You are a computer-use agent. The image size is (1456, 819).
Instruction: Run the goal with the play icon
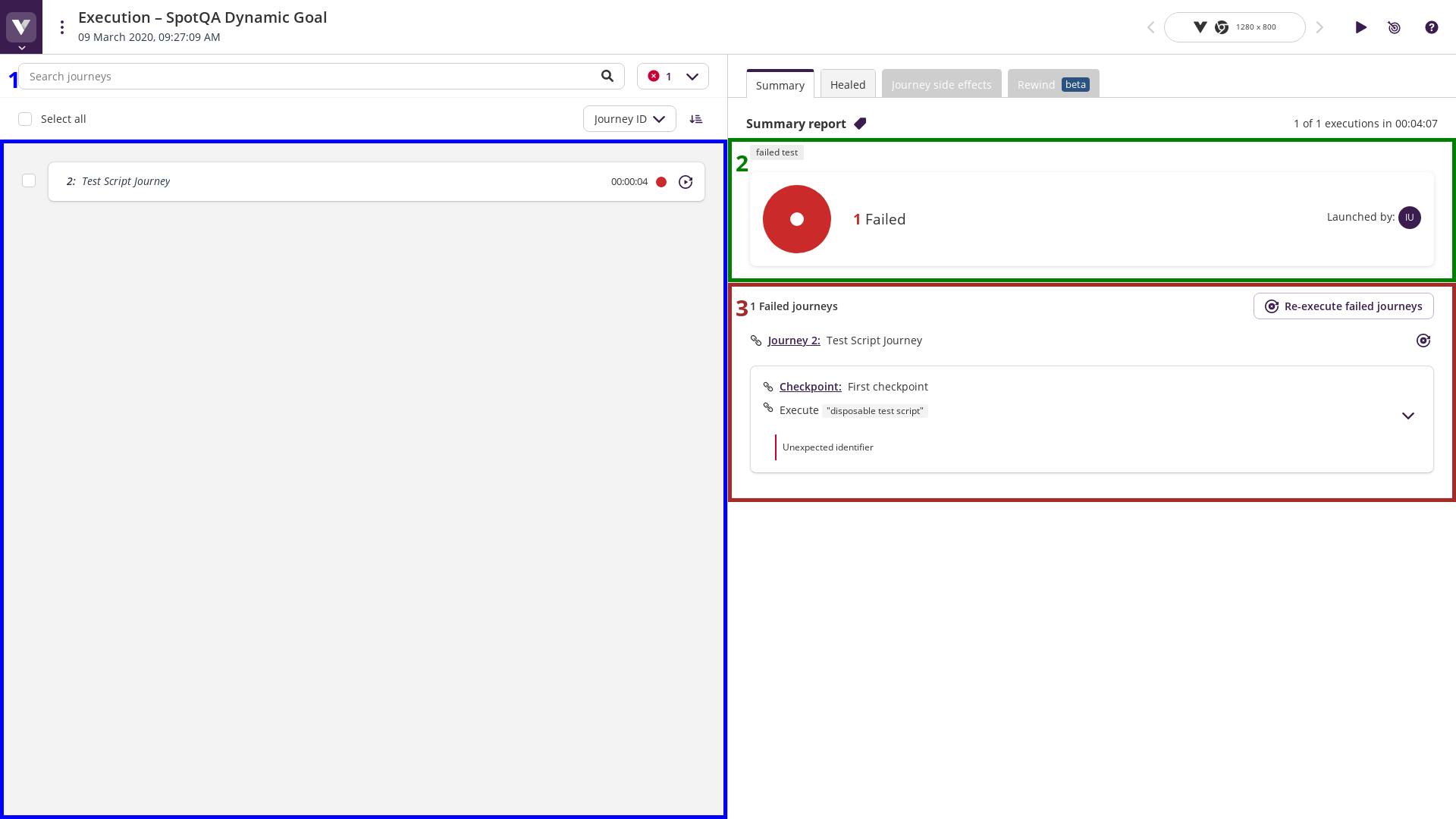[1361, 27]
